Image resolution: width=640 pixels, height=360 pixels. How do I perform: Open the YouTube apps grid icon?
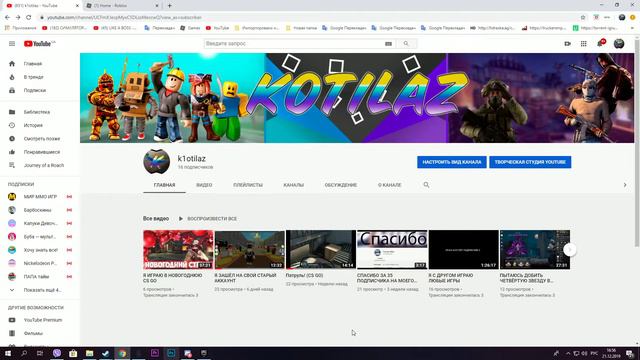(x=584, y=44)
